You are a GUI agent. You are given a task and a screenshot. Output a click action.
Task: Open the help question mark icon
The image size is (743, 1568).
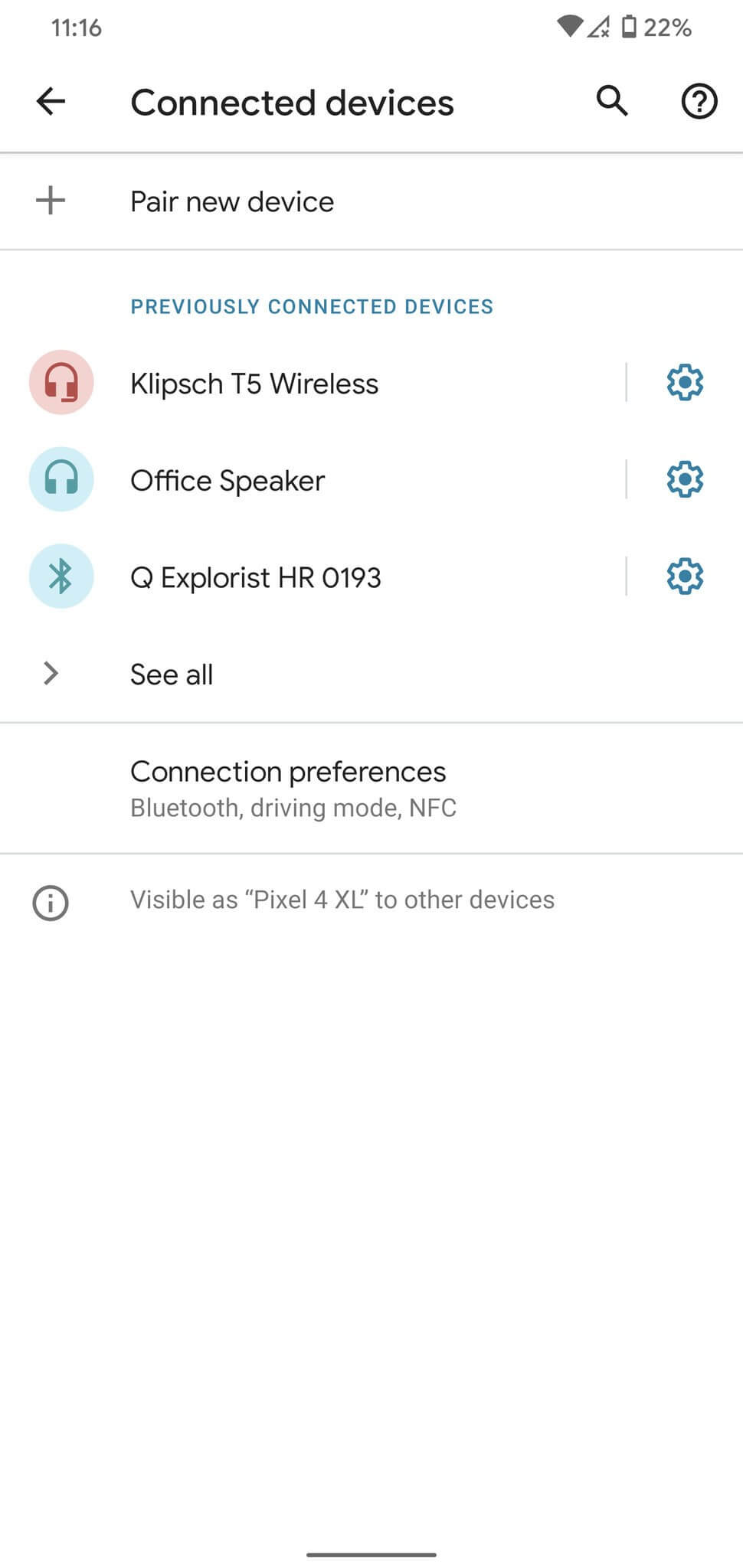(699, 101)
